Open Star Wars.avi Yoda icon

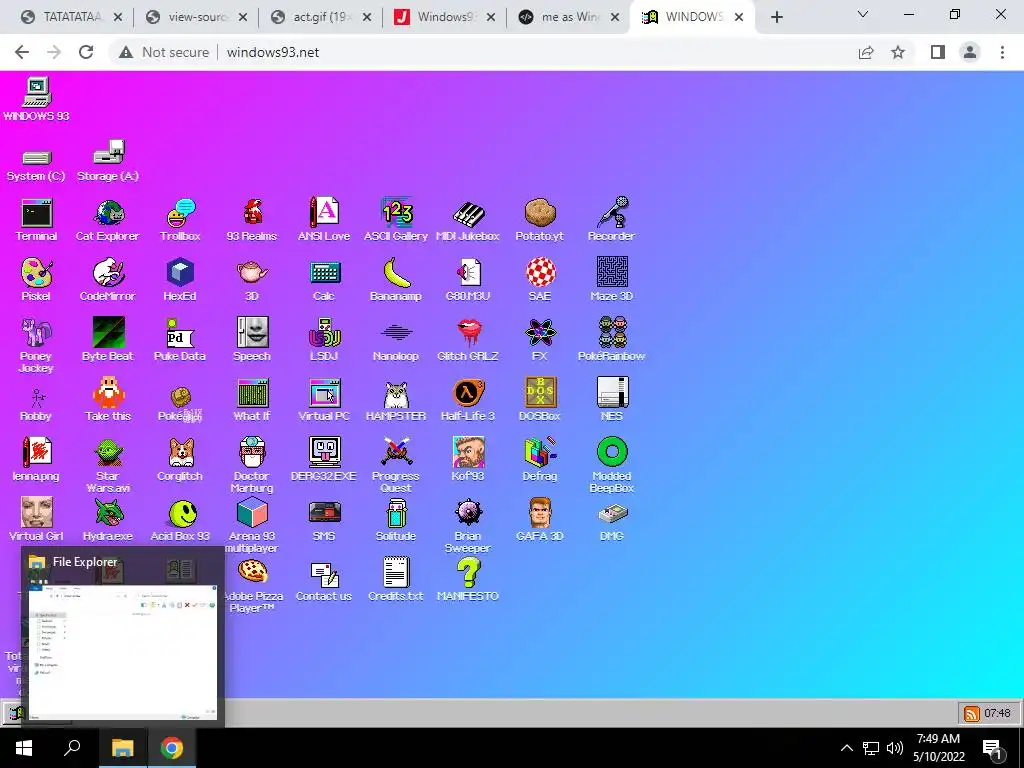pos(108,465)
